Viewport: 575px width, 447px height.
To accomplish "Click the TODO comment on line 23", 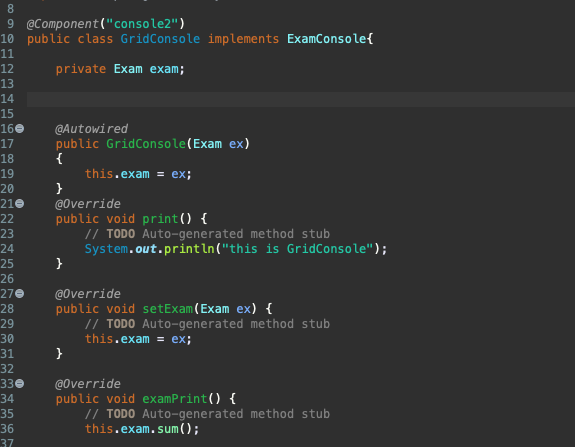I will point(207,234).
